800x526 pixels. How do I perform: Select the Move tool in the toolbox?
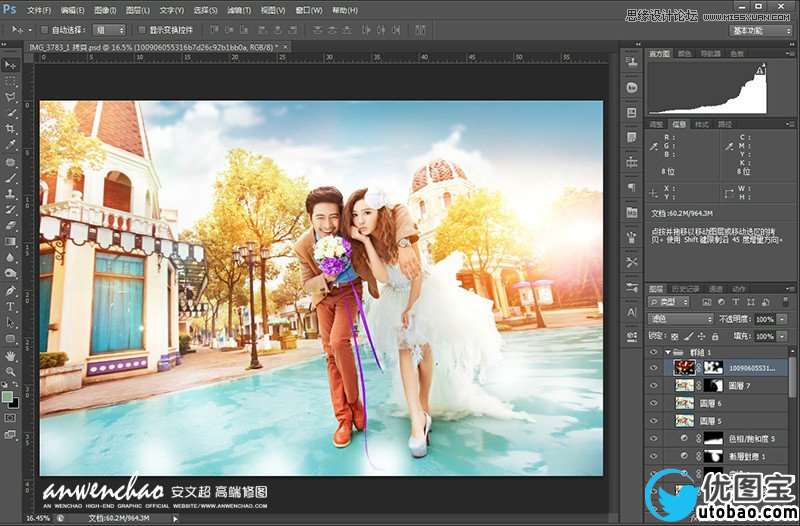pyautogui.click(x=10, y=65)
